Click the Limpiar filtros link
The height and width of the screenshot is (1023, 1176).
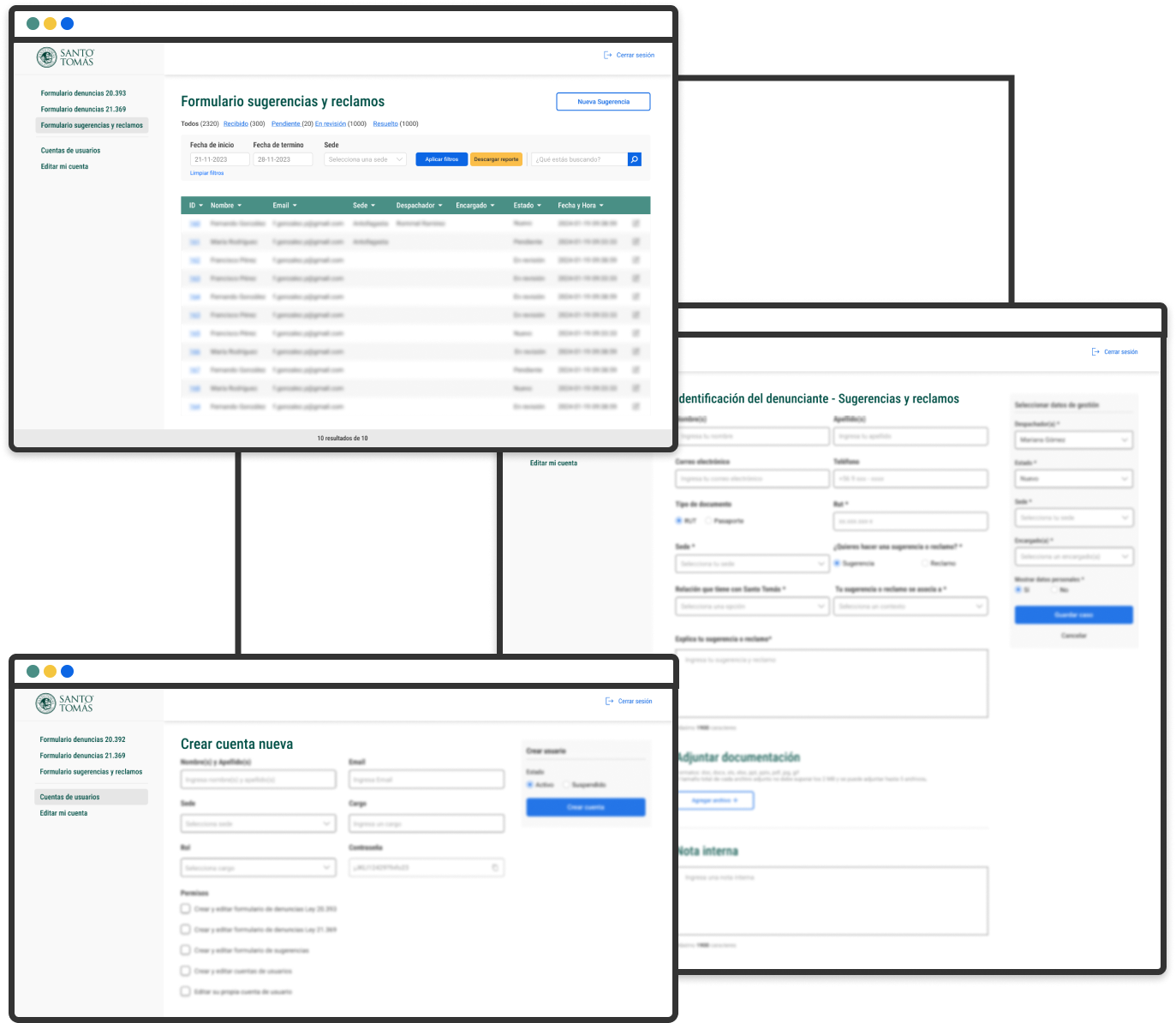(206, 173)
